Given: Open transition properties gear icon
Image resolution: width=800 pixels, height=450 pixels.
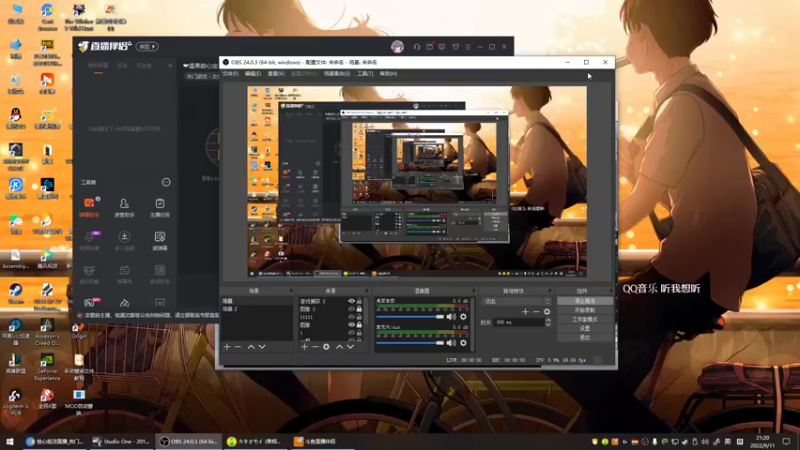Looking at the screenshot, I should click(x=547, y=311).
